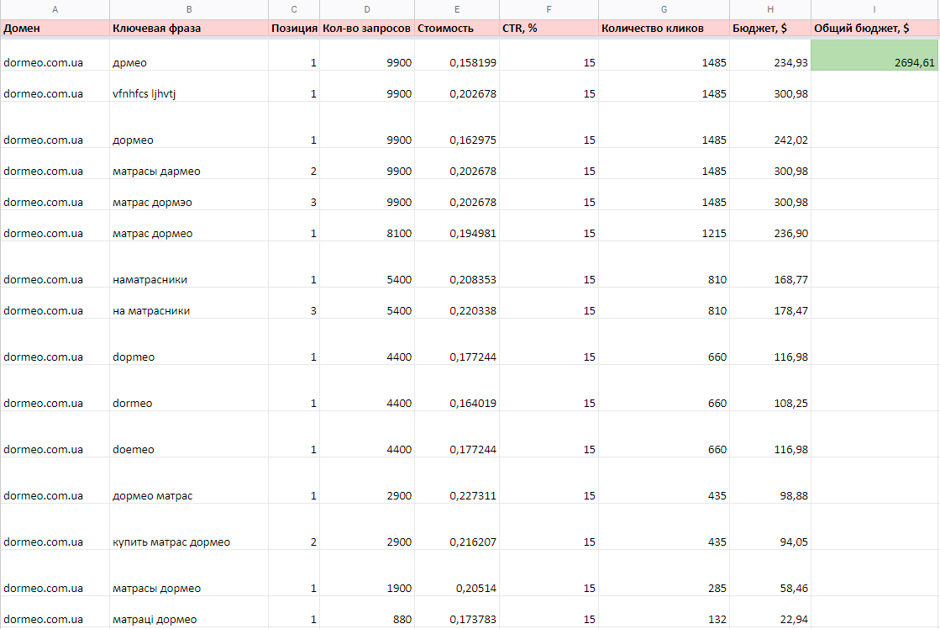Click the 'Общий бюджет, $' header cell
Viewport: 940px width, 629px height.
tap(874, 28)
